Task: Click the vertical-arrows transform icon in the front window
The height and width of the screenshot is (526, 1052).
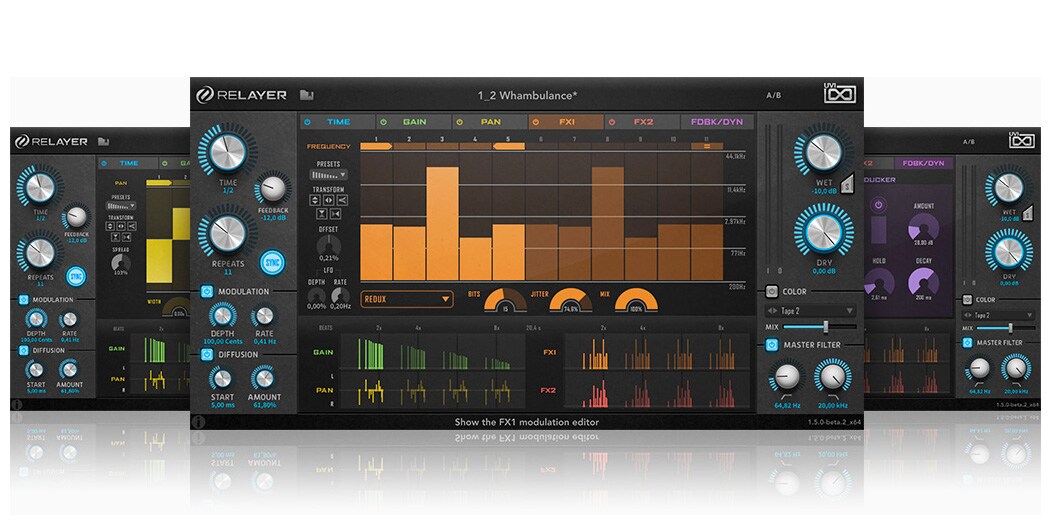Action: (315, 200)
